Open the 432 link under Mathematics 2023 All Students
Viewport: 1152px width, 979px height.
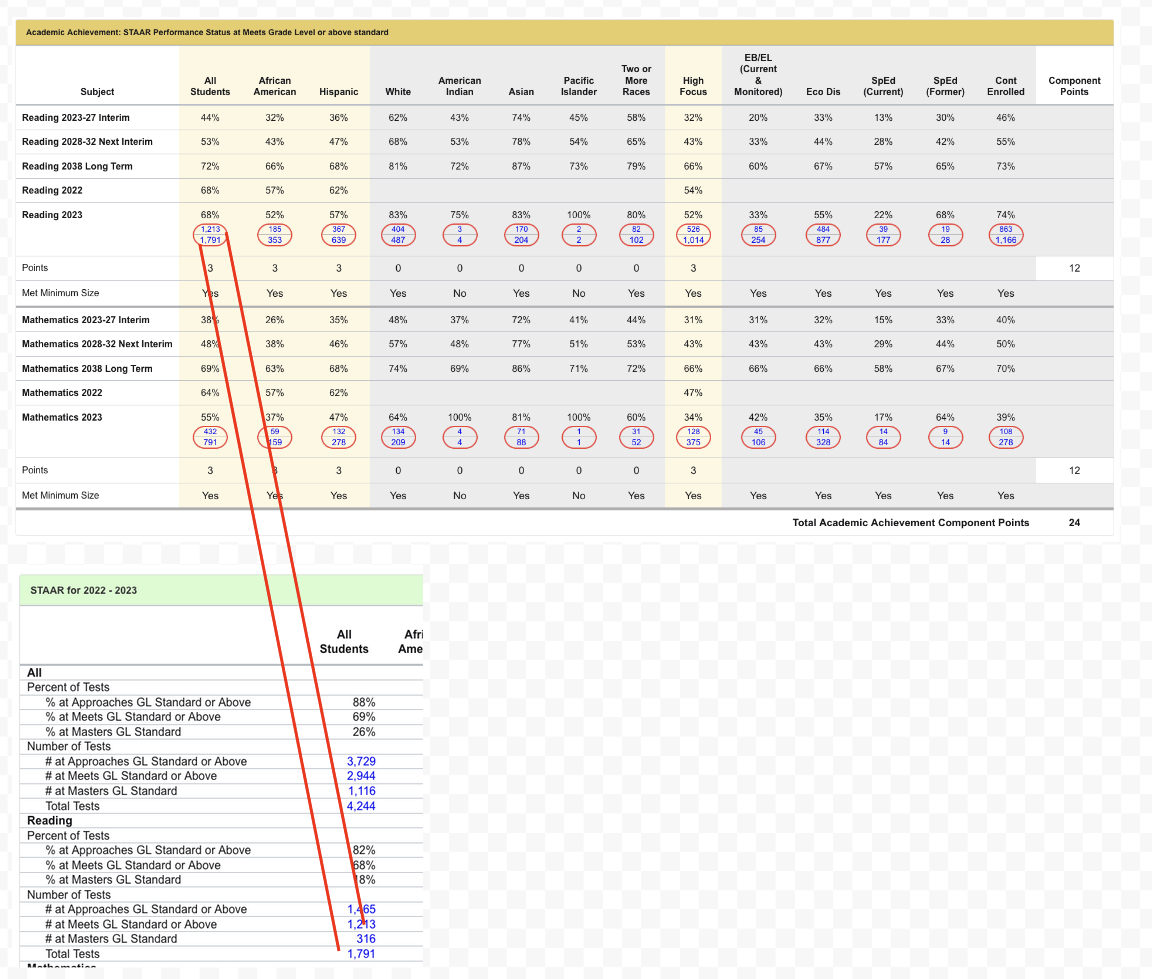click(210, 432)
